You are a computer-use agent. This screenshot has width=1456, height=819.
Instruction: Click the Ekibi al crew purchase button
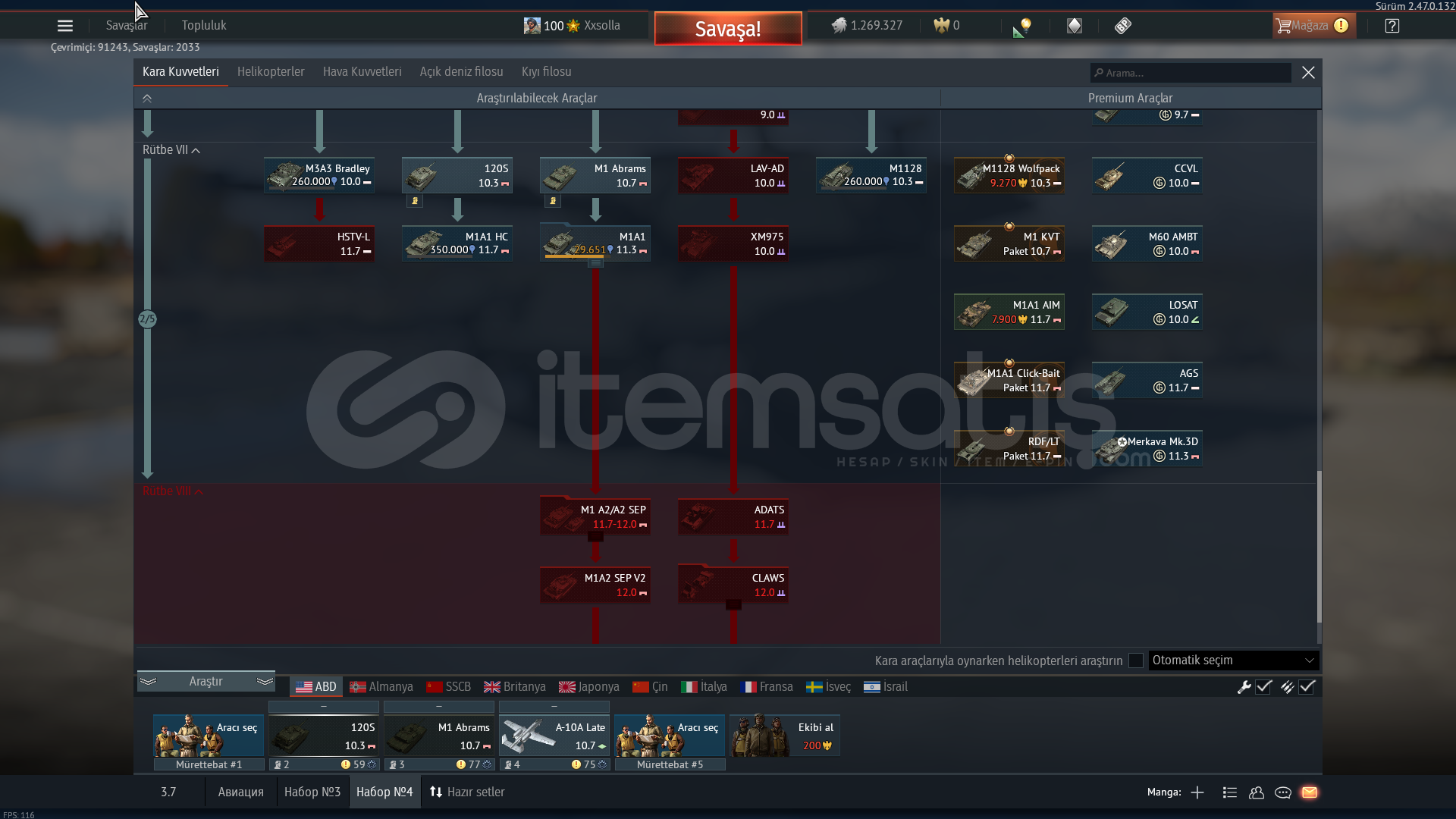(785, 736)
